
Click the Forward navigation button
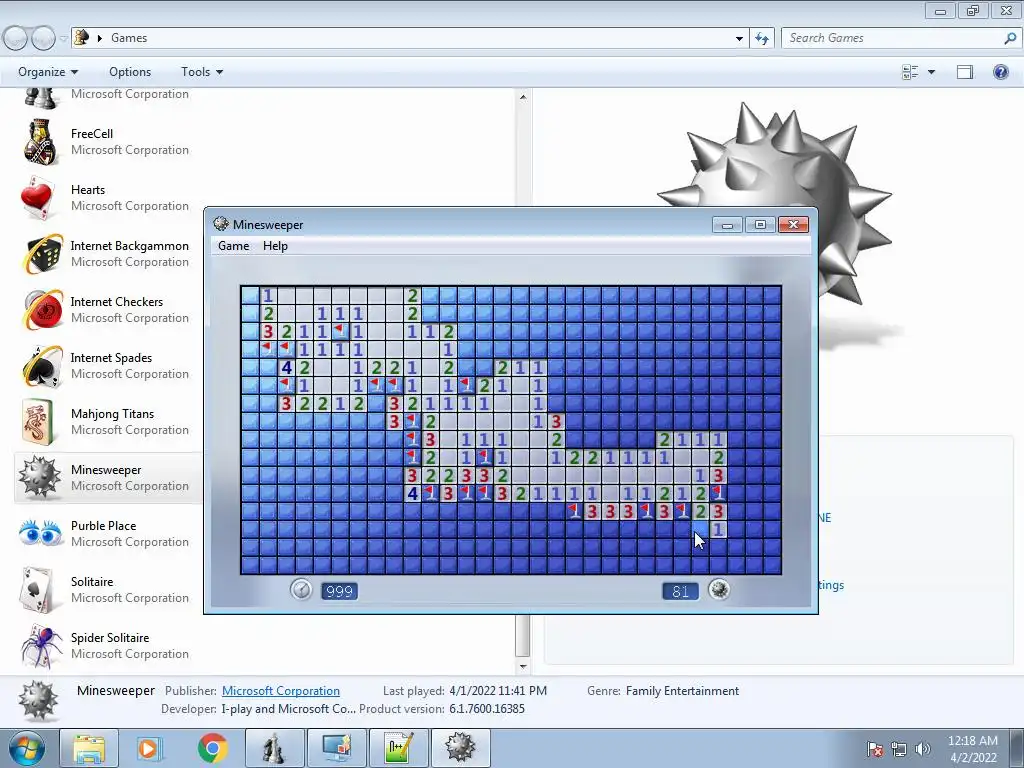pyautogui.click(x=43, y=39)
